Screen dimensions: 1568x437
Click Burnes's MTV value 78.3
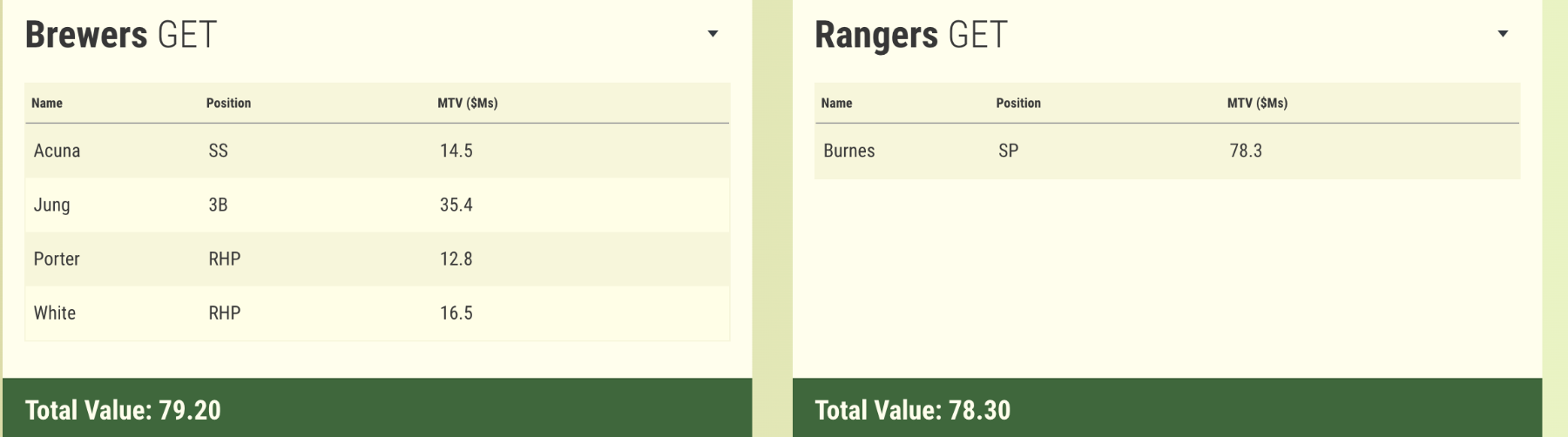pyautogui.click(x=1246, y=151)
